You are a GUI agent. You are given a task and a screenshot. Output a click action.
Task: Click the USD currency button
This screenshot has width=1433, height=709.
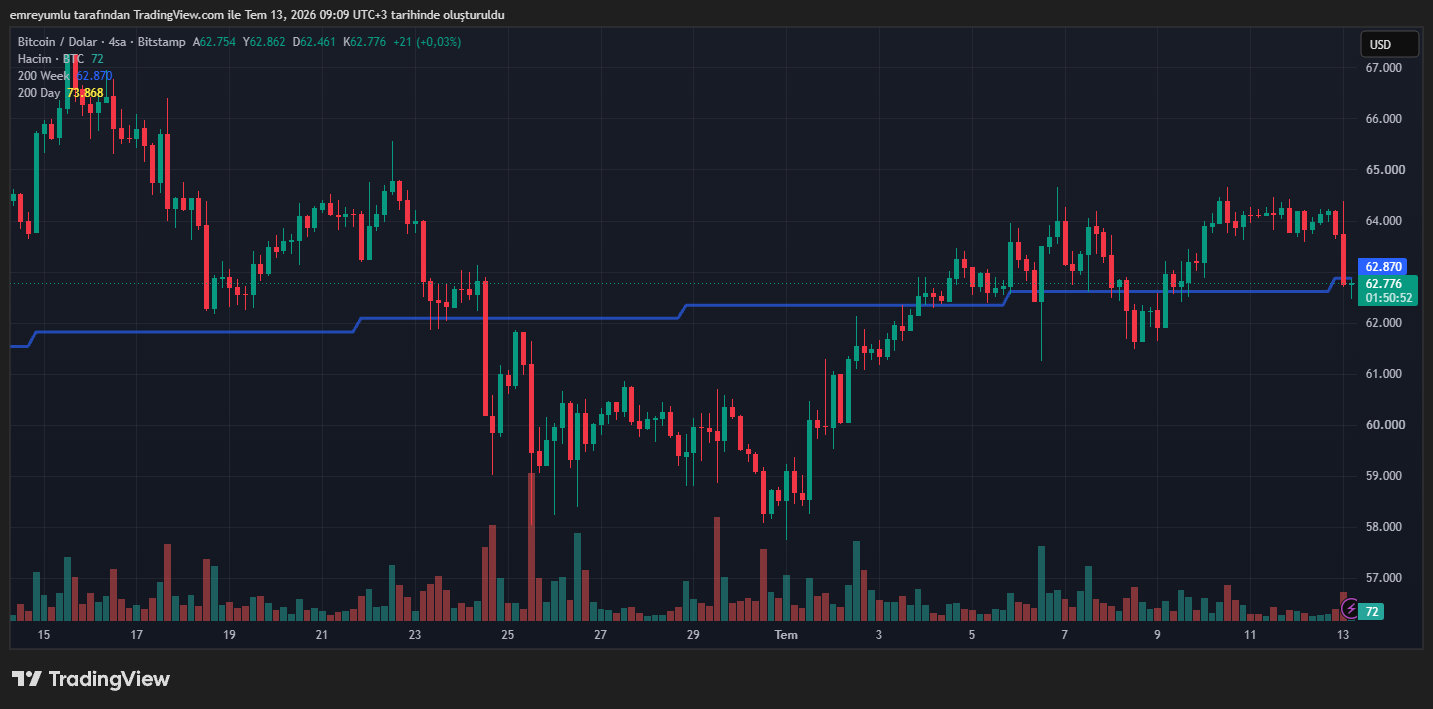(1389, 44)
